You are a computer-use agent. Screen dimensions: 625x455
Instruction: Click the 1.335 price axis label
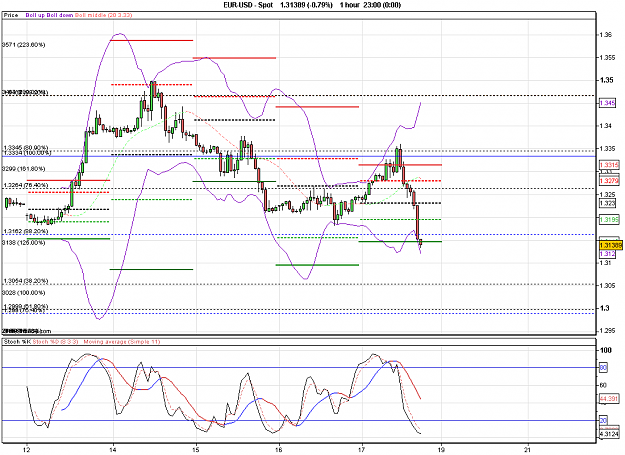(x=607, y=149)
